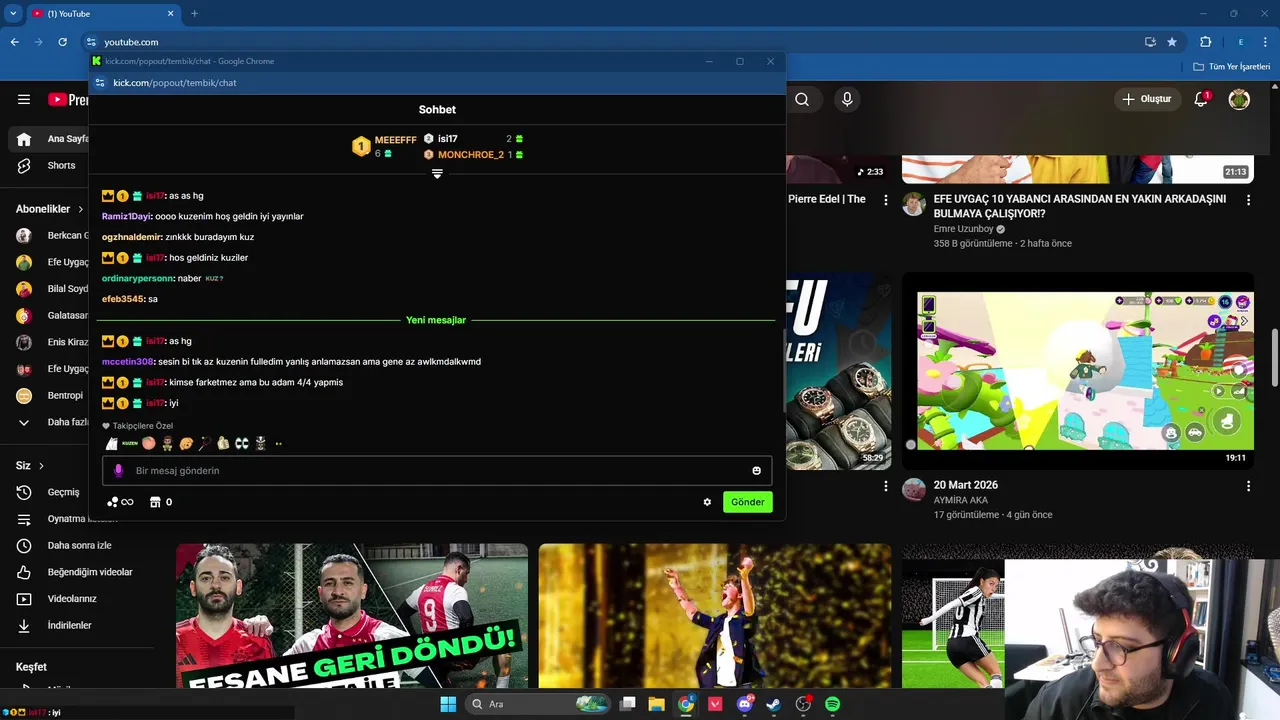Image resolution: width=1280 pixels, height=720 pixels.
Task: Open Bilal Soyd channel subscription
Action: (53, 289)
